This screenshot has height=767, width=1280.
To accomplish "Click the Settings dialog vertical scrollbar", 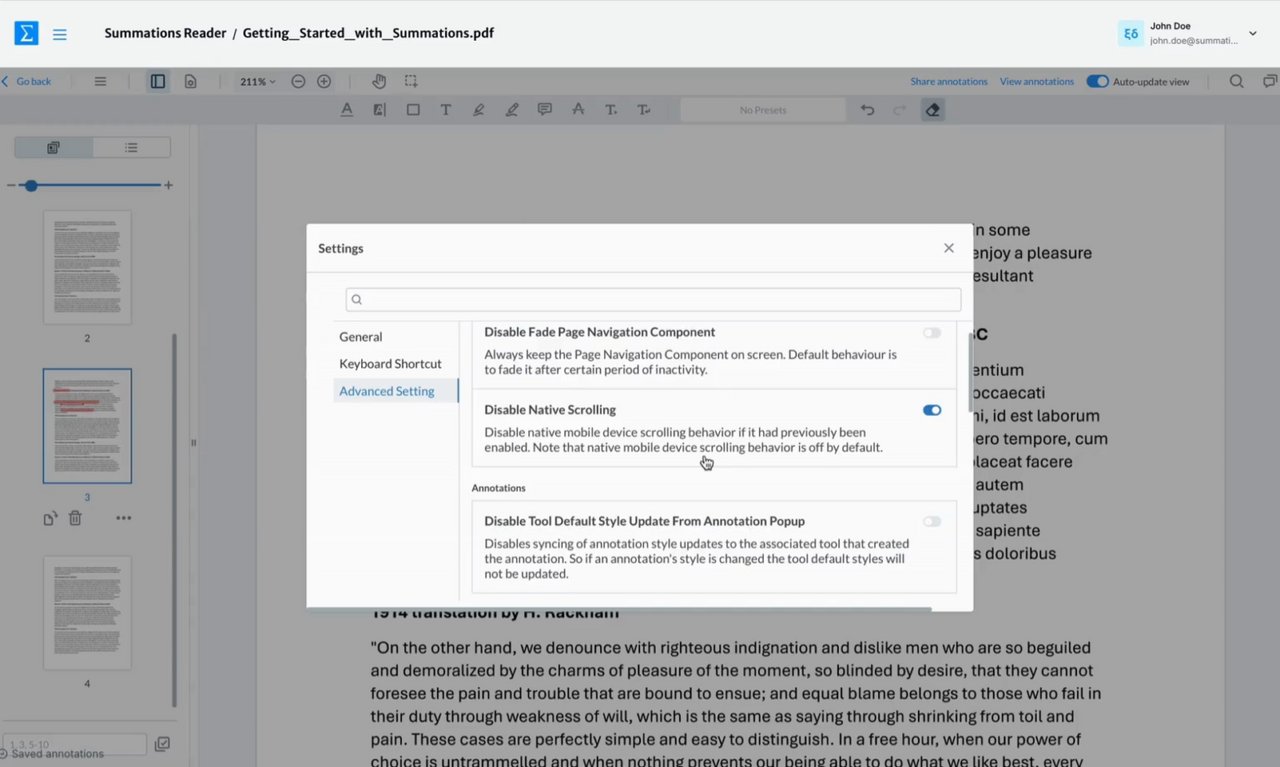I will [x=969, y=372].
